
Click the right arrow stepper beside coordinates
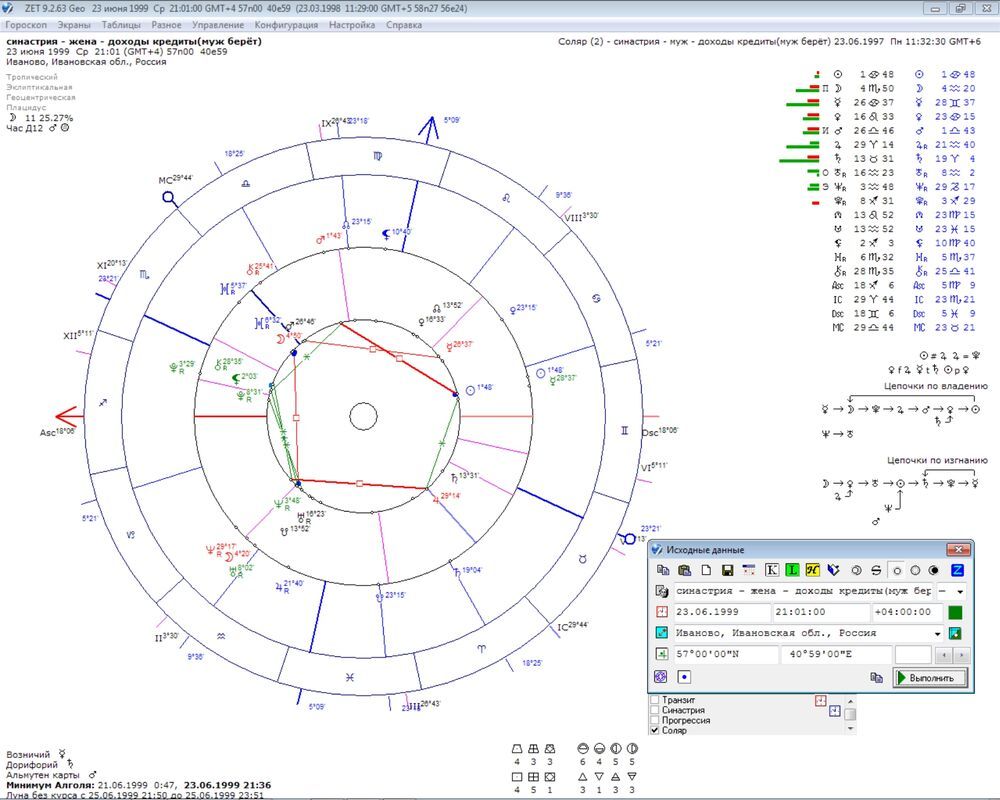tap(962, 655)
